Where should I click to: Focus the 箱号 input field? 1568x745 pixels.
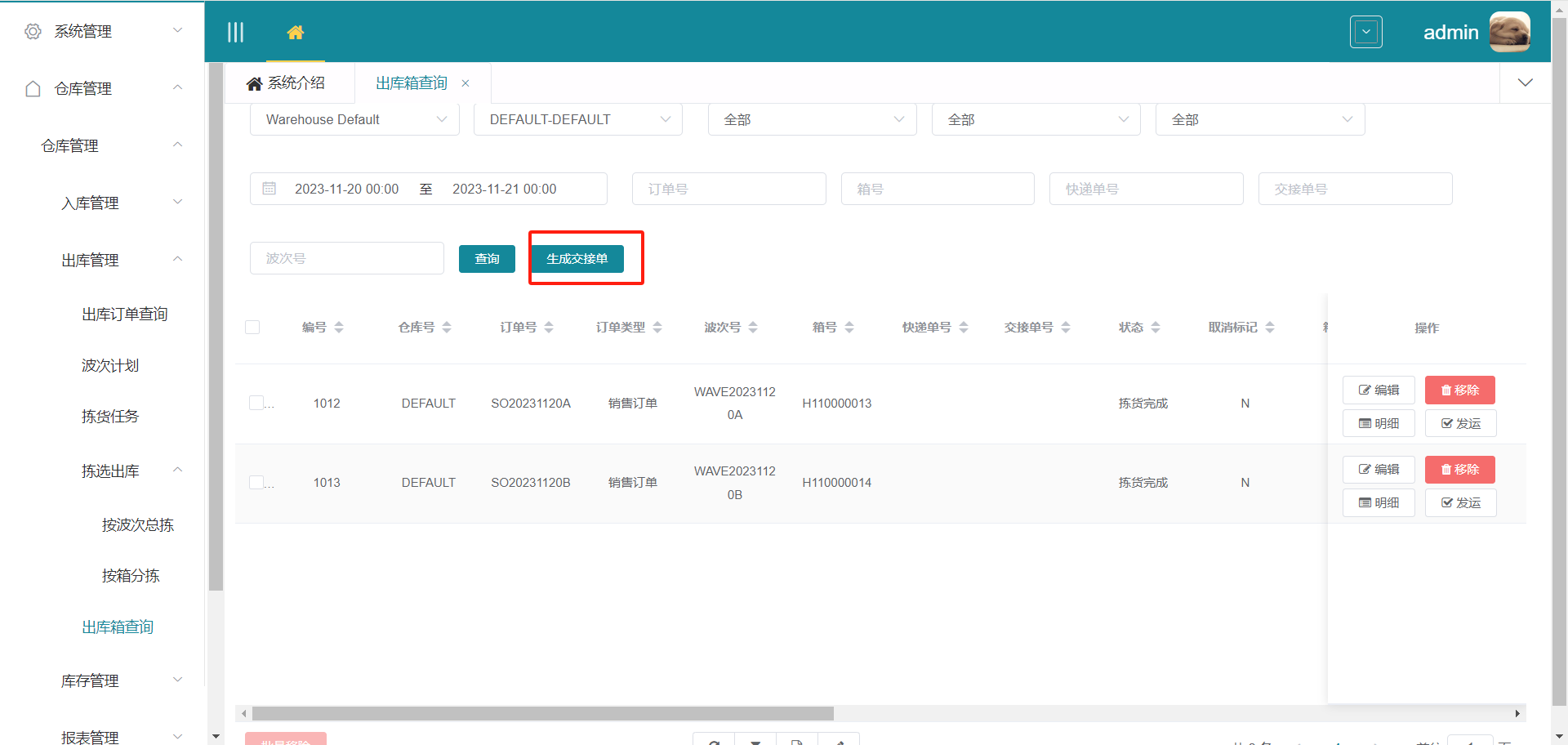click(938, 189)
